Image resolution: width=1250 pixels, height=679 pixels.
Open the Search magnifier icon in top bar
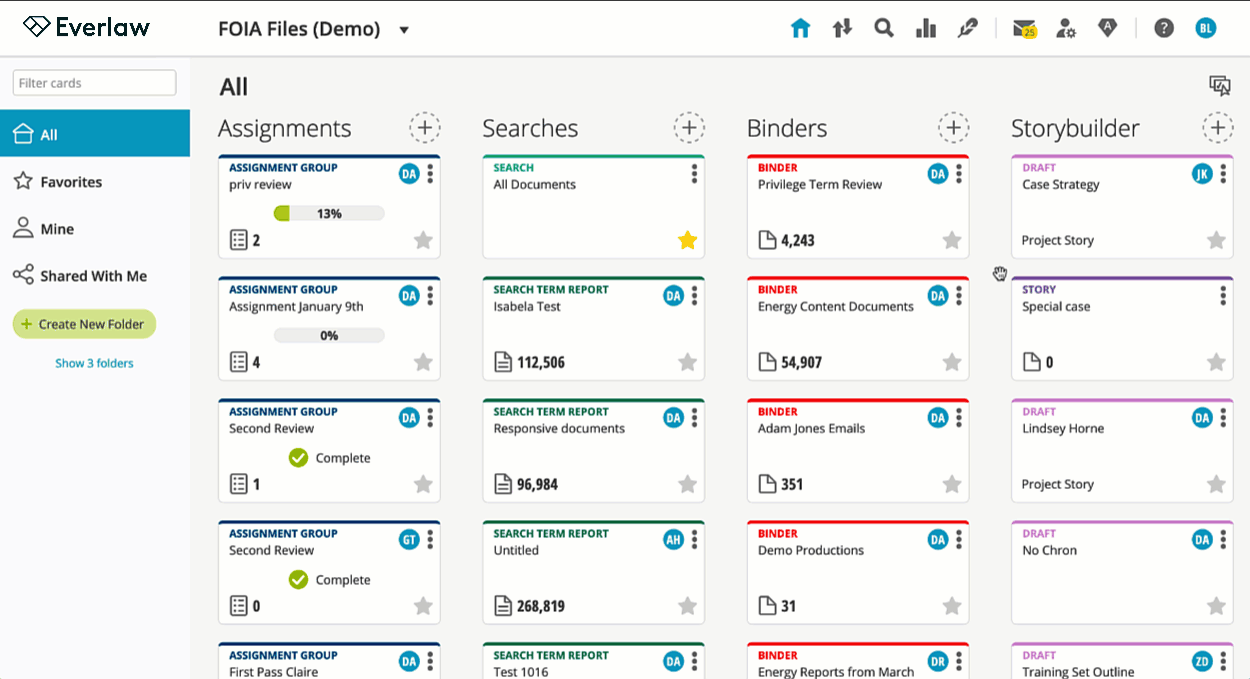(884, 28)
